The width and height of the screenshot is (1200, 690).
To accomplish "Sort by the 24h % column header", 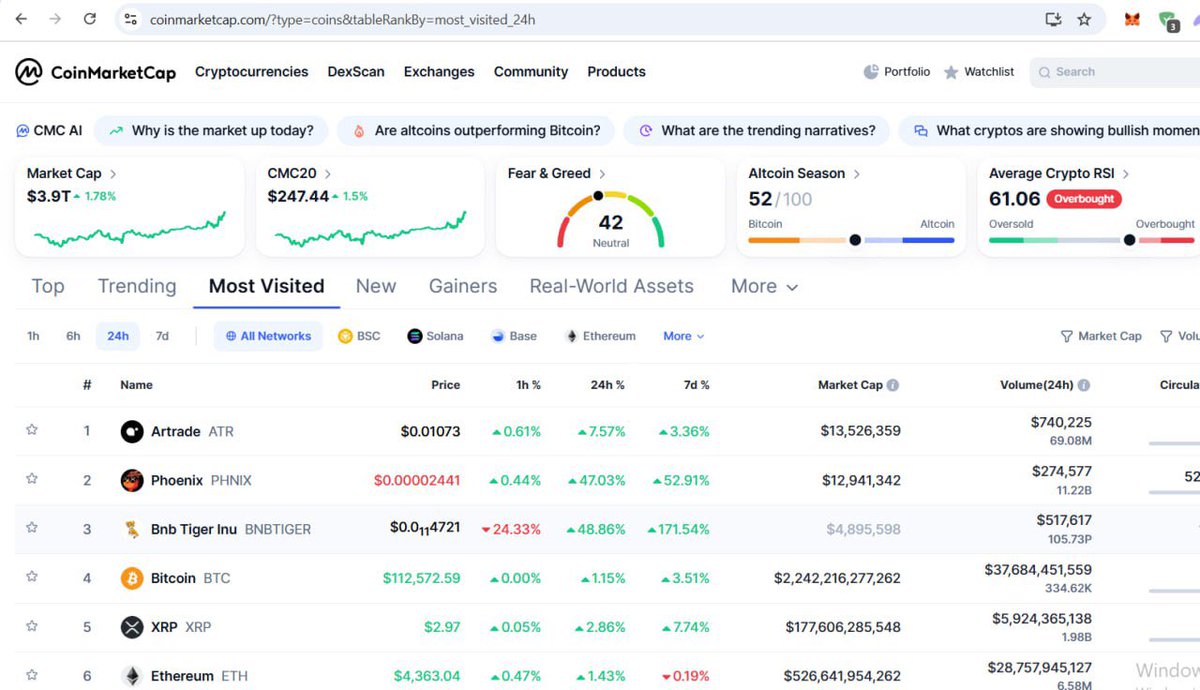I will [x=607, y=385].
